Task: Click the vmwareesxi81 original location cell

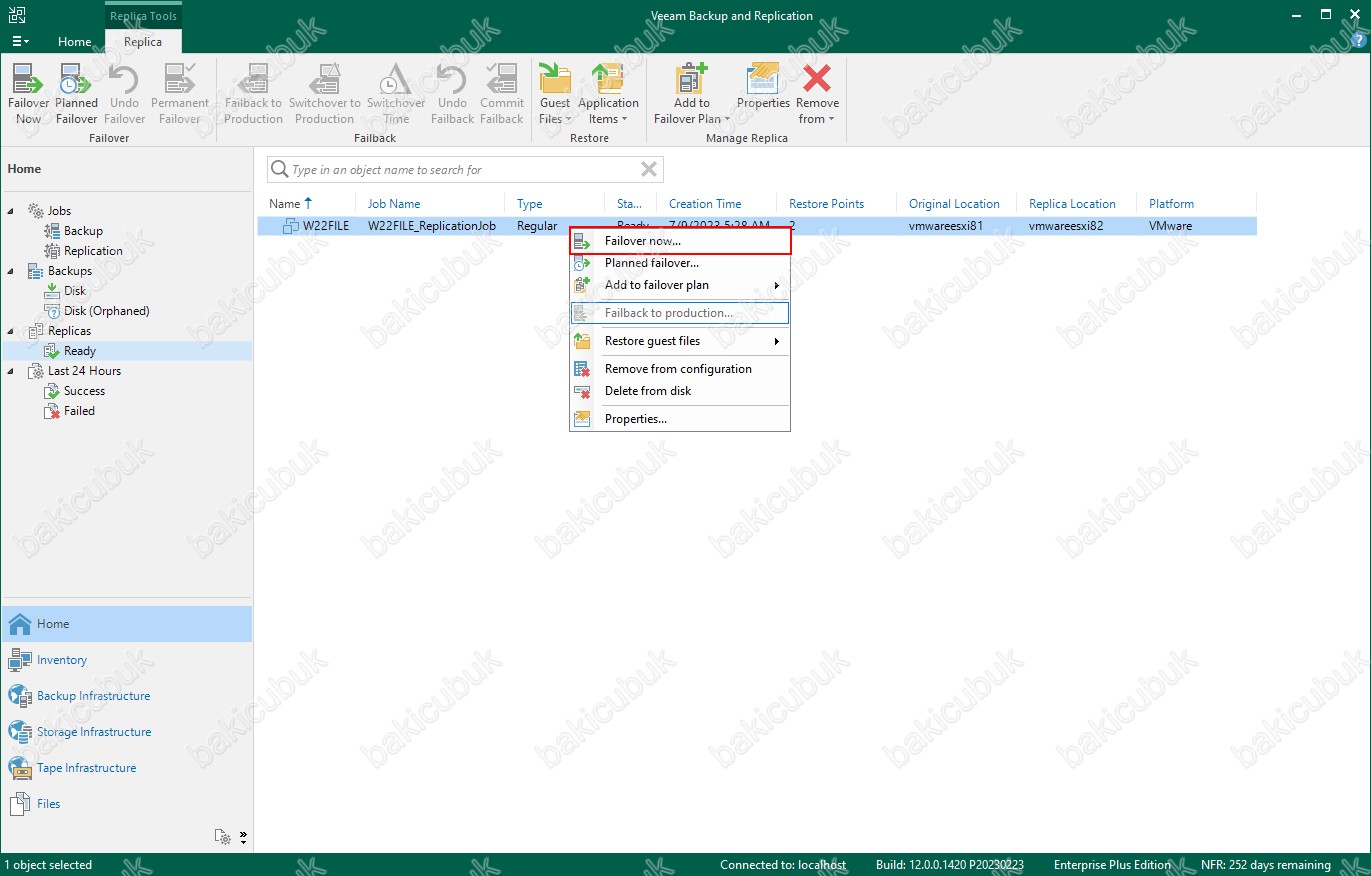Action: click(x=946, y=226)
